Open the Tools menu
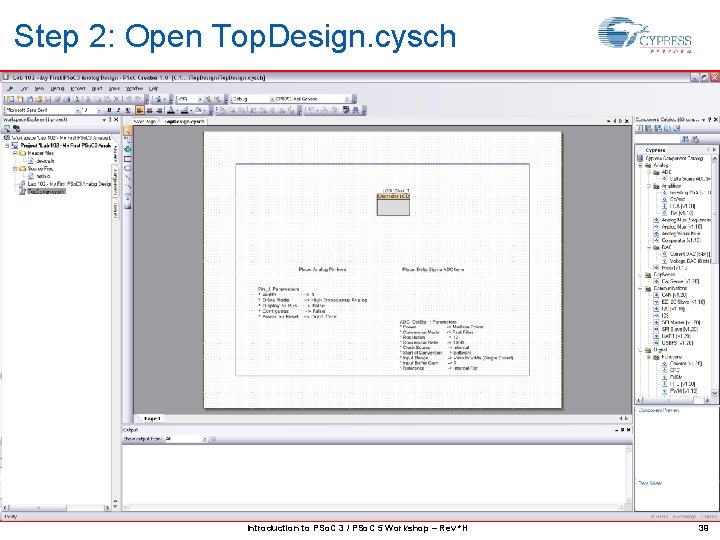 pos(114,89)
